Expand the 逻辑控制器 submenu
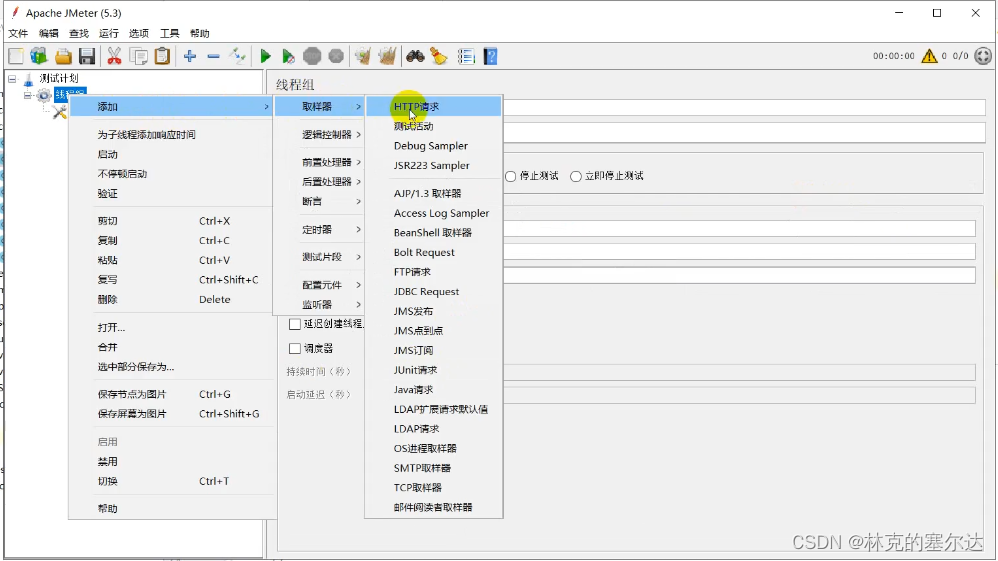This screenshot has width=998, height=561. pyautogui.click(x=320, y=134)
